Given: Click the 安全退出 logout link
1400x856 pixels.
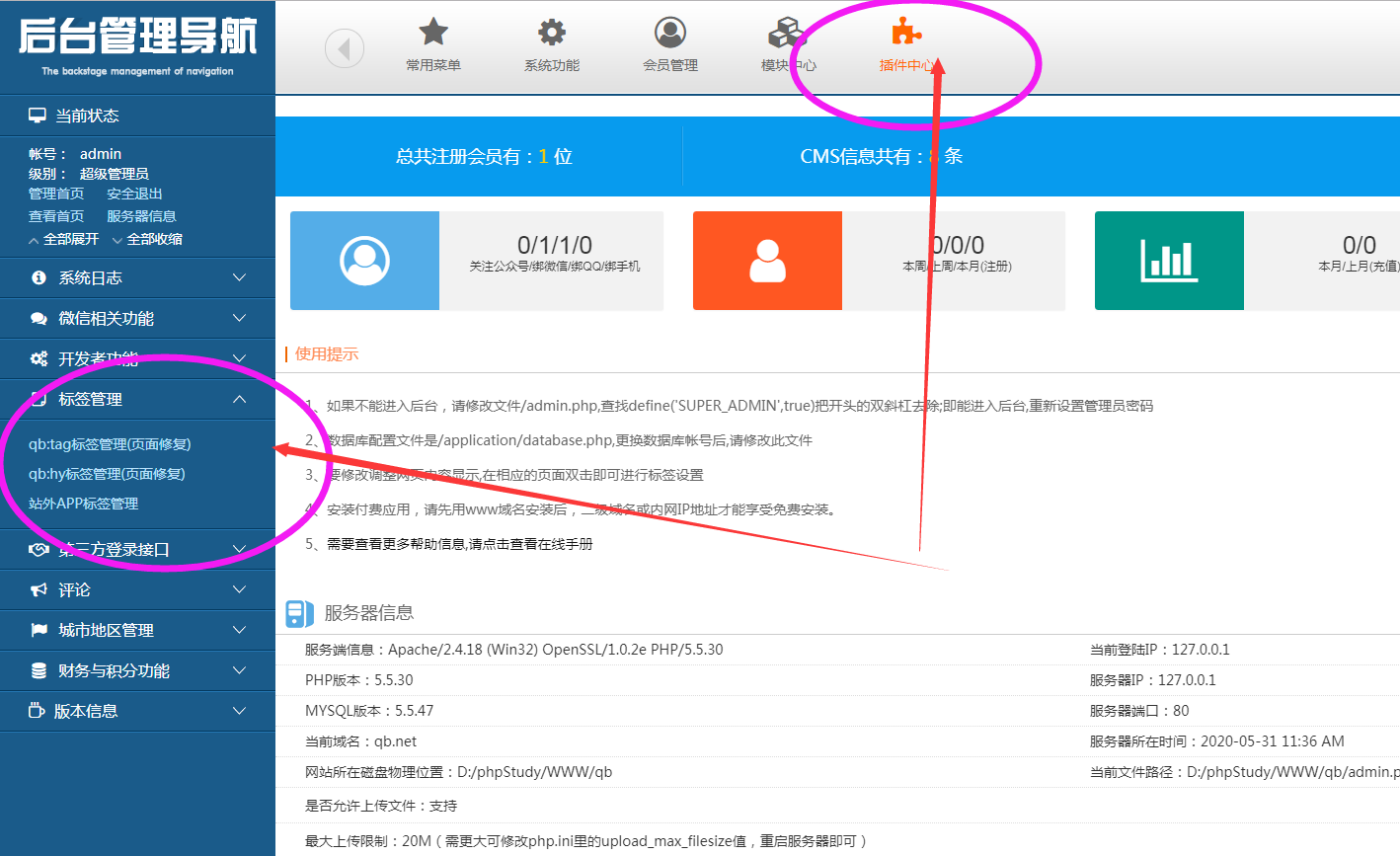Looking at the screenshot, I should tap(134, 195).
